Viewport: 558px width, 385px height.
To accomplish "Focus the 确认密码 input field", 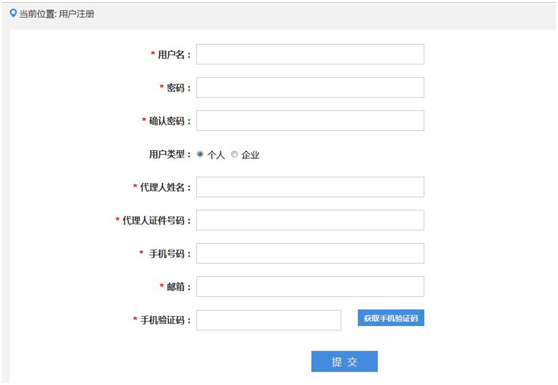I will click(310, 121).
